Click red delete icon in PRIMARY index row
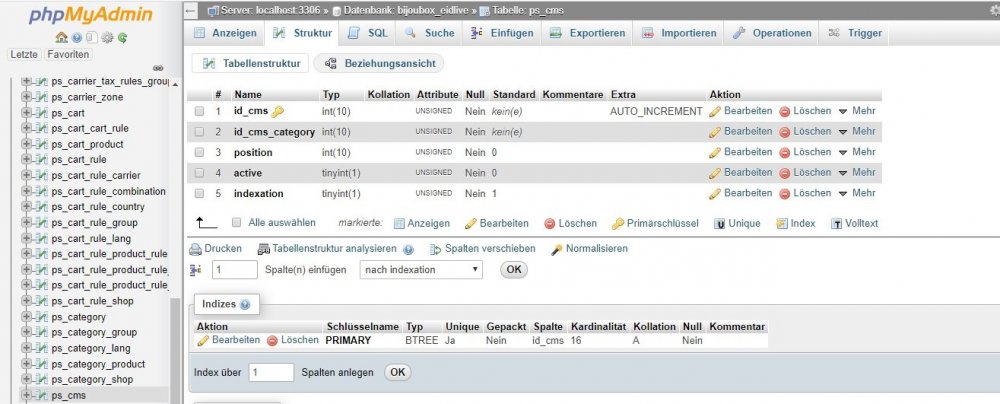 click(x=272, y=341)
